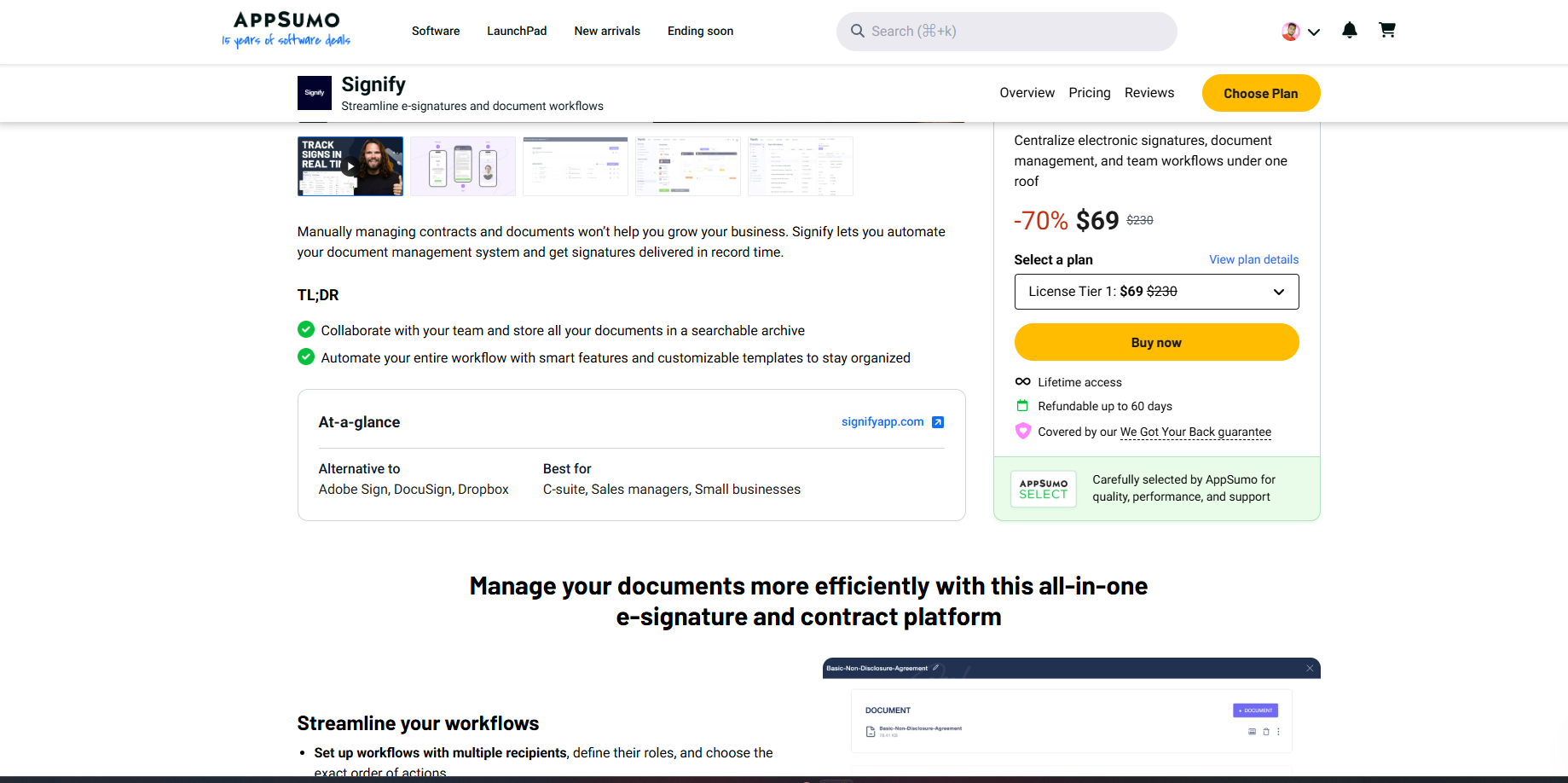
Task: Click the pink shield guarantee icon
Action: click(1023, 431)
